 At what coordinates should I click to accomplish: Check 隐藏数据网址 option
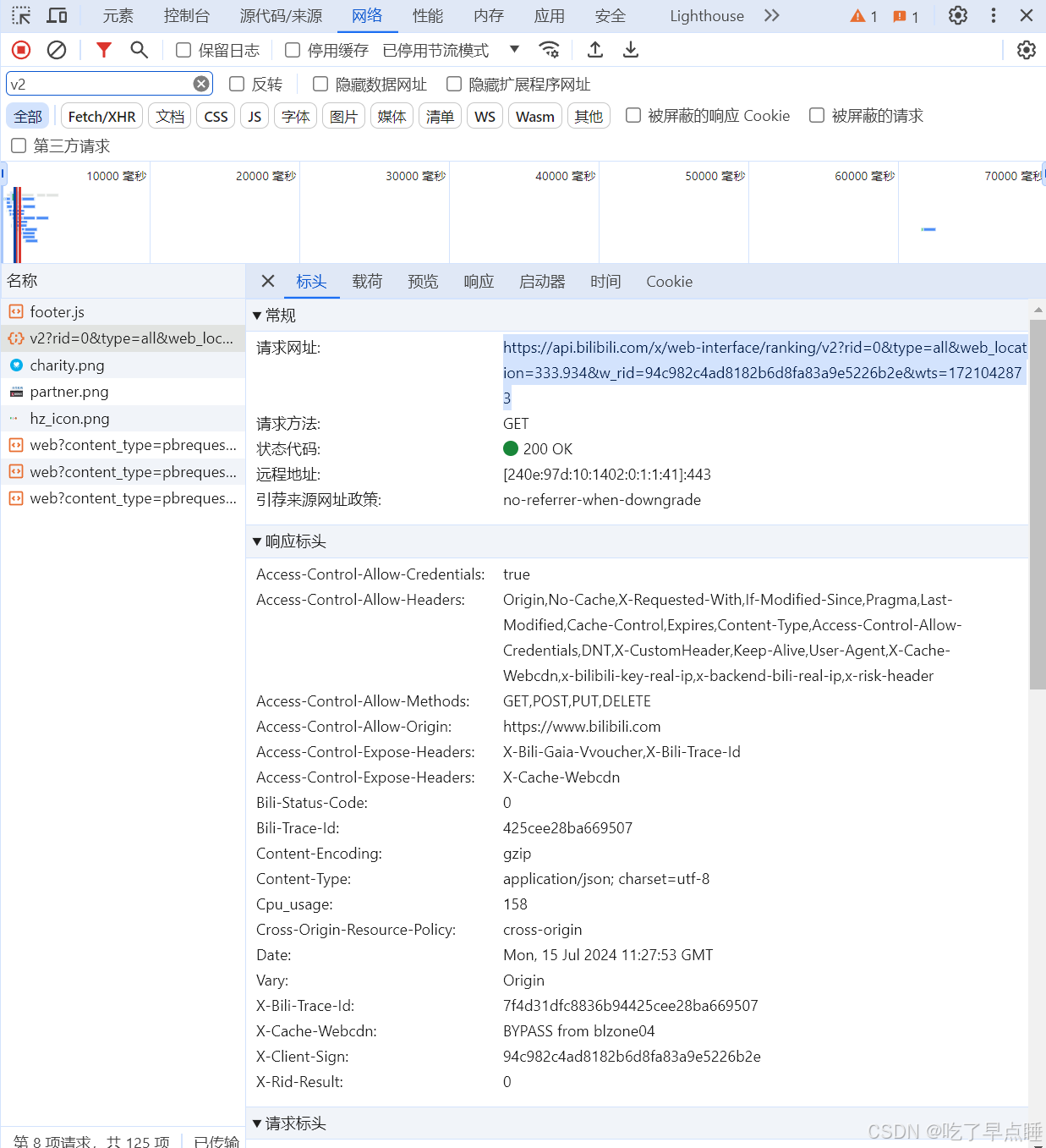pos(320,84)
